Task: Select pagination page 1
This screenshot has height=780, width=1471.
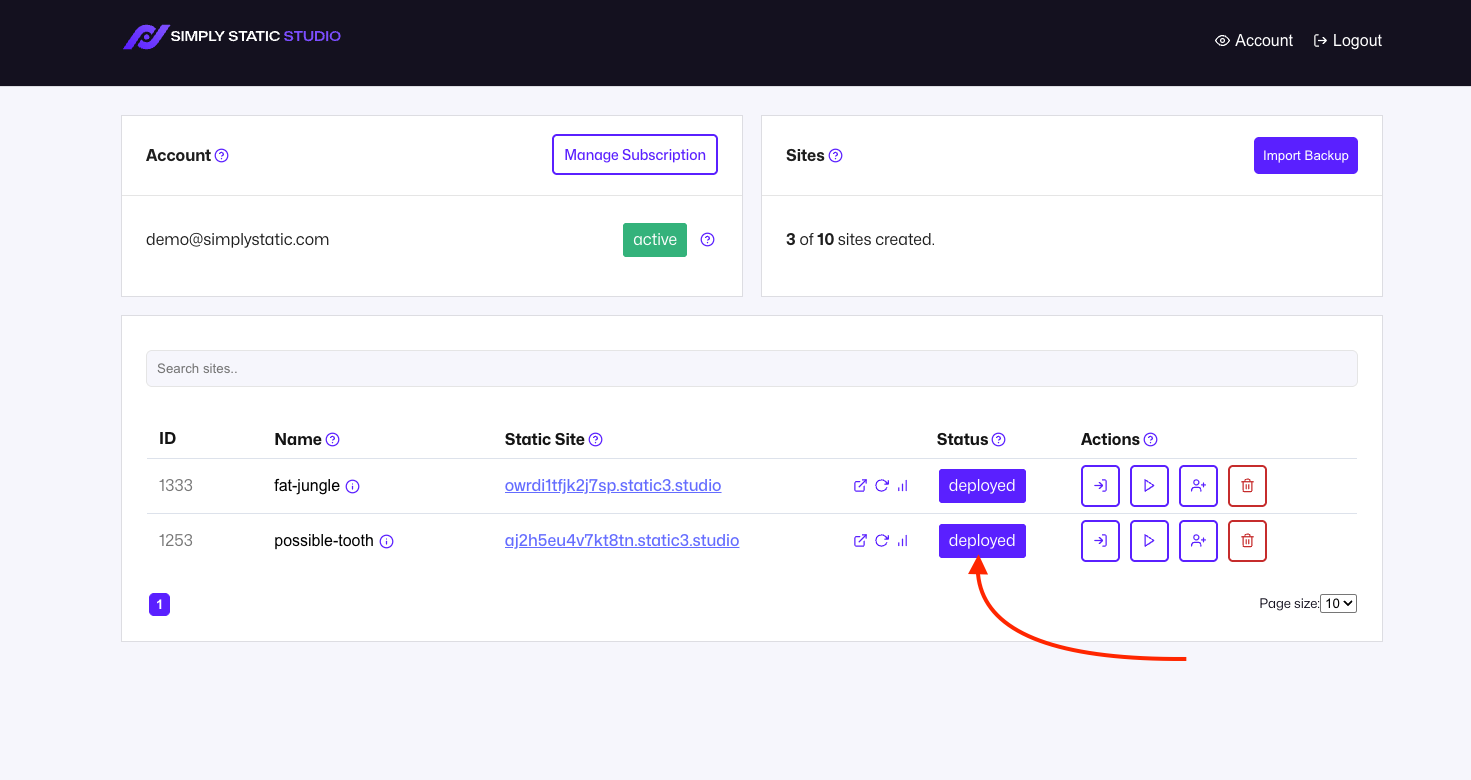Action: 159,605
